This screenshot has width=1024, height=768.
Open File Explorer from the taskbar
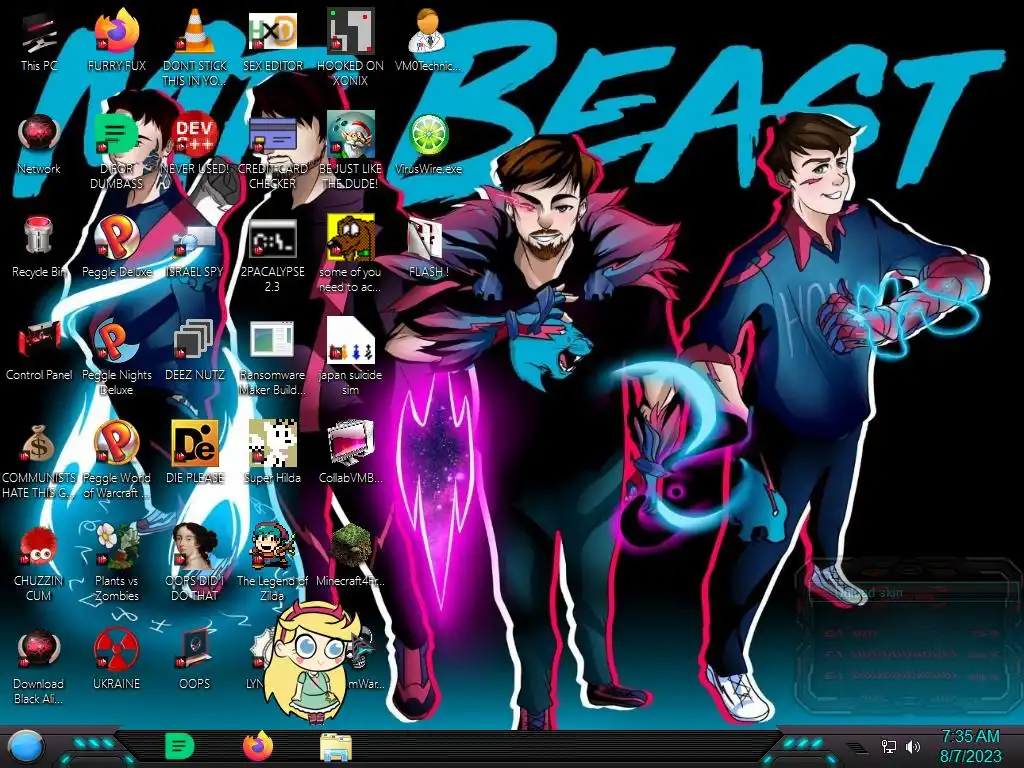pyautogui.click(x=336, y=747)
